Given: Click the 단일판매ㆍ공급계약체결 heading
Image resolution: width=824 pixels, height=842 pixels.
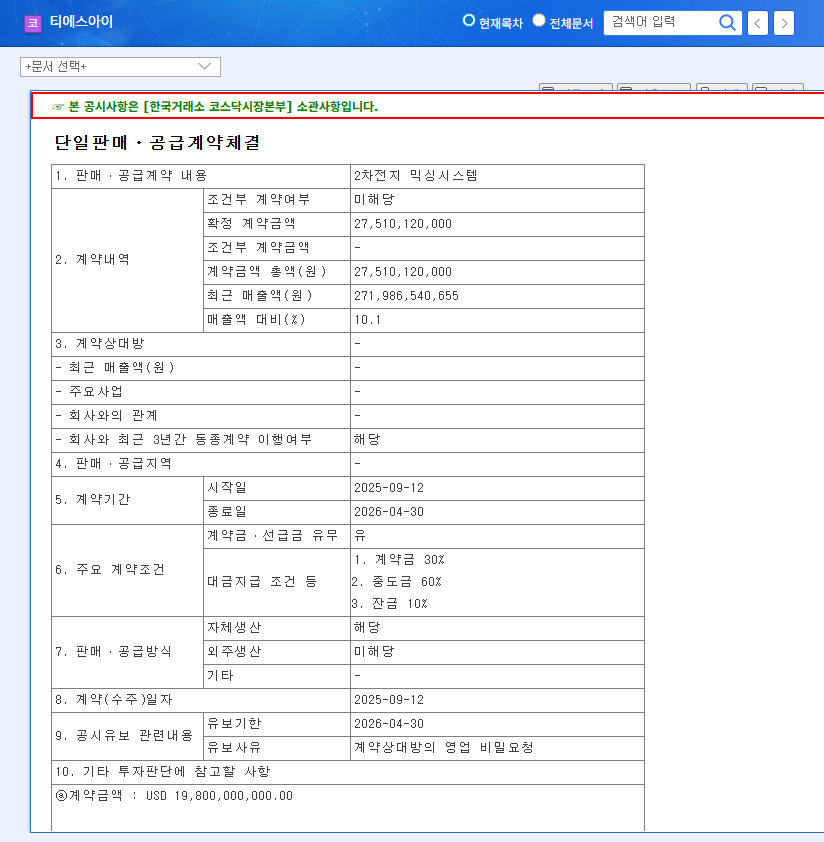Looking at the screenshot, I should coord(157,143).
